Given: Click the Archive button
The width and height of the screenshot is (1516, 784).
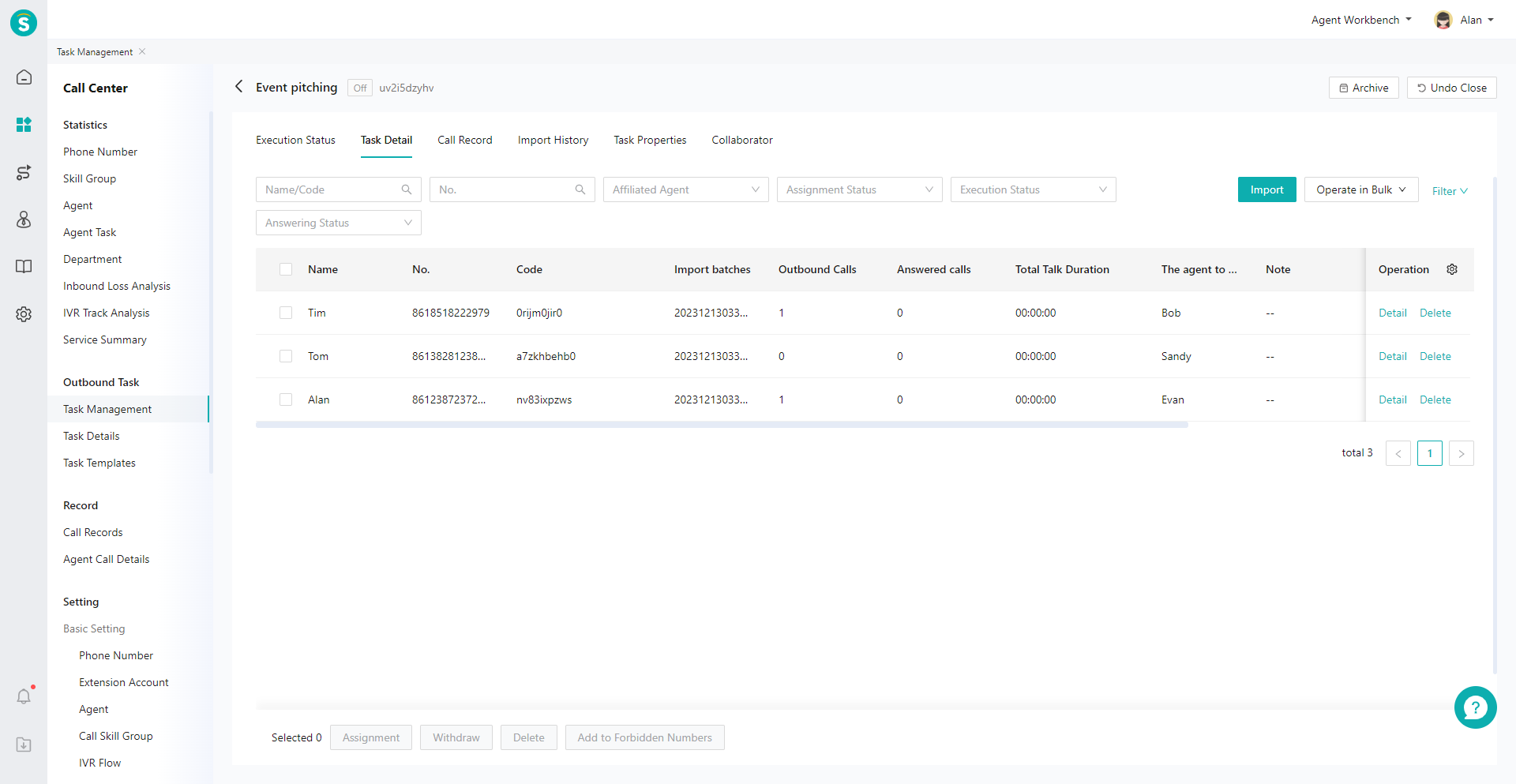Looking at the screenshot, I should (x=1364, y=88).
